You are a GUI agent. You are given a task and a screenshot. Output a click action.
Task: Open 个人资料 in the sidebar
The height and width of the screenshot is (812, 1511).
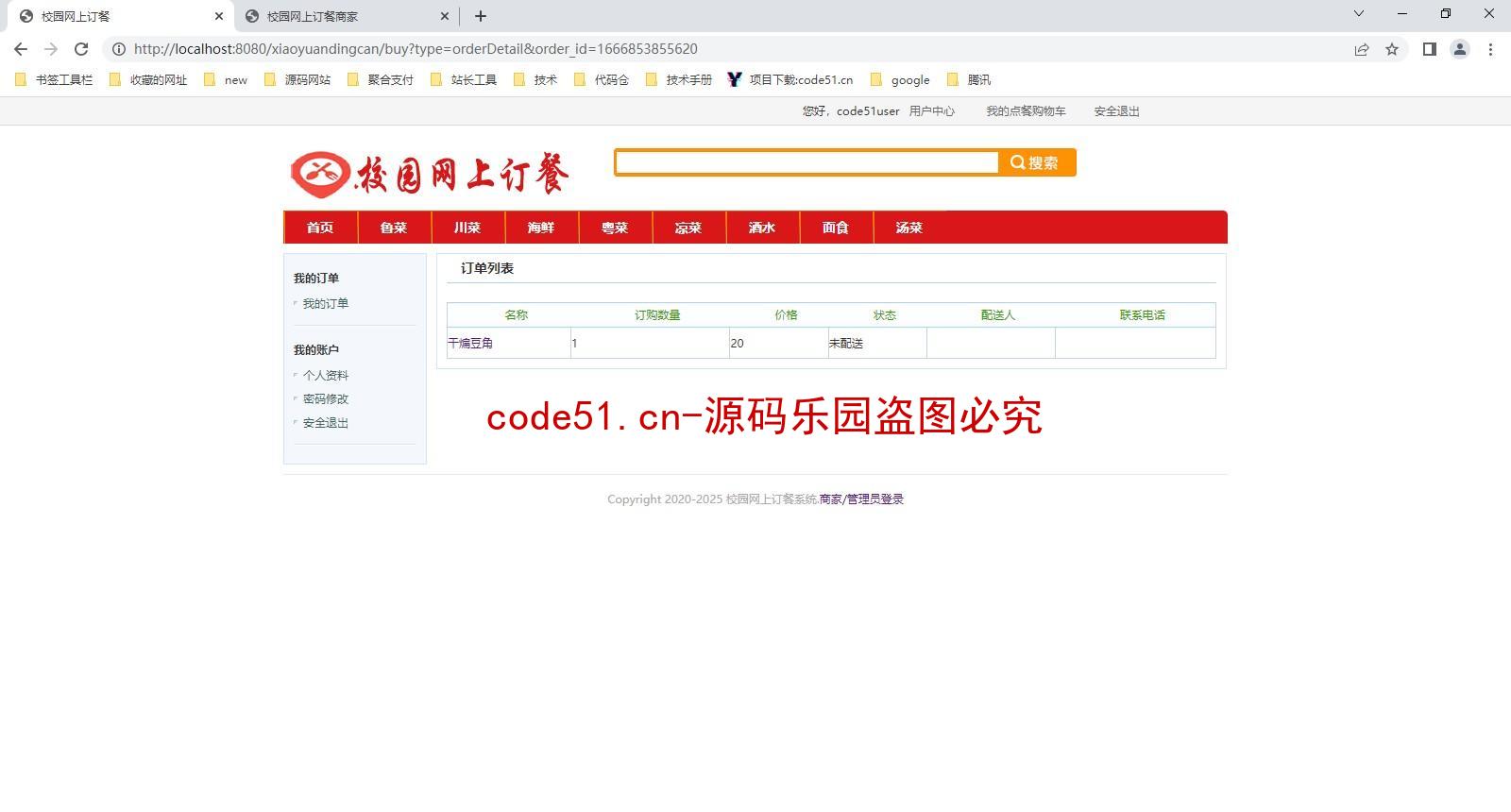[326, 376]
